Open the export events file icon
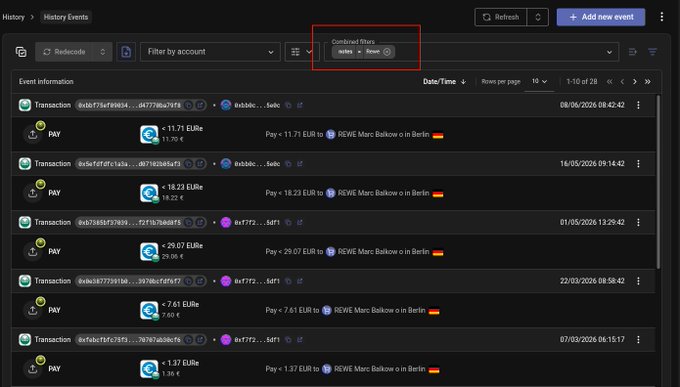The image size is (680, 387). (x=126, y=52)
